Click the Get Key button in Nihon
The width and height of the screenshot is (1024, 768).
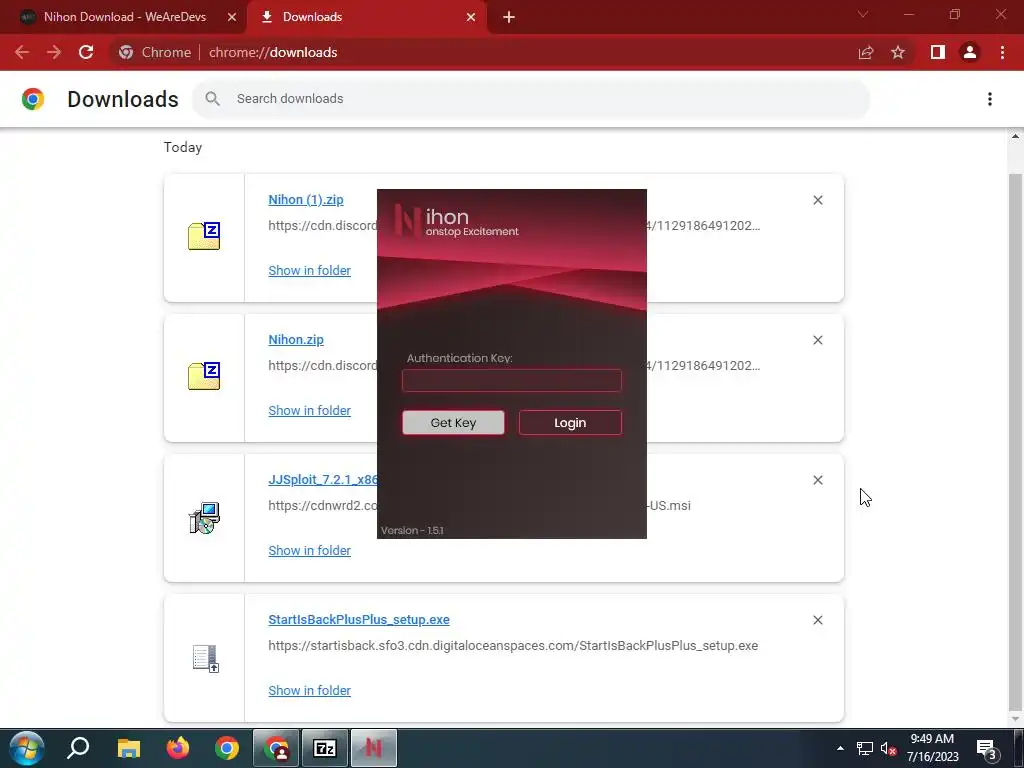(x=453, y=423)
